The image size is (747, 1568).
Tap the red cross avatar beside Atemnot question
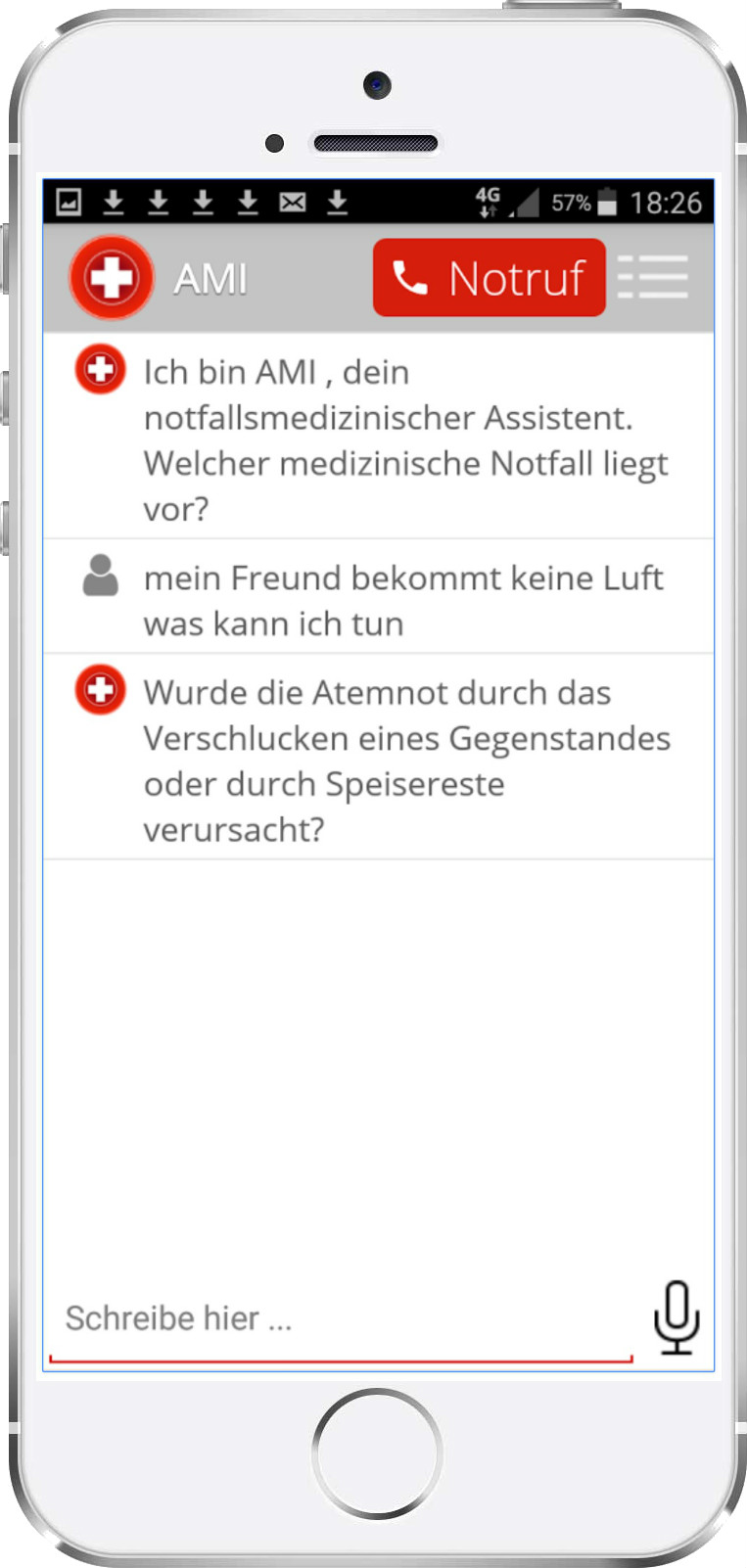click(x=100, y=690)
